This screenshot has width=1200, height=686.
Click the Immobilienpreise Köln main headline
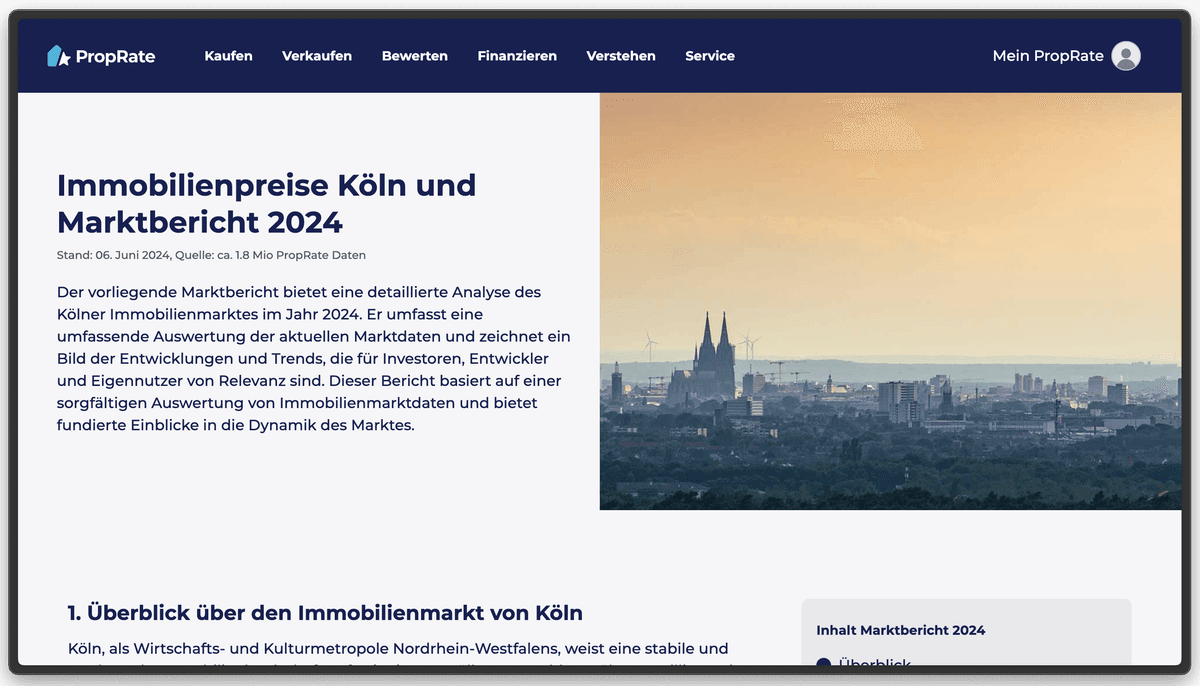pos(266,203)
